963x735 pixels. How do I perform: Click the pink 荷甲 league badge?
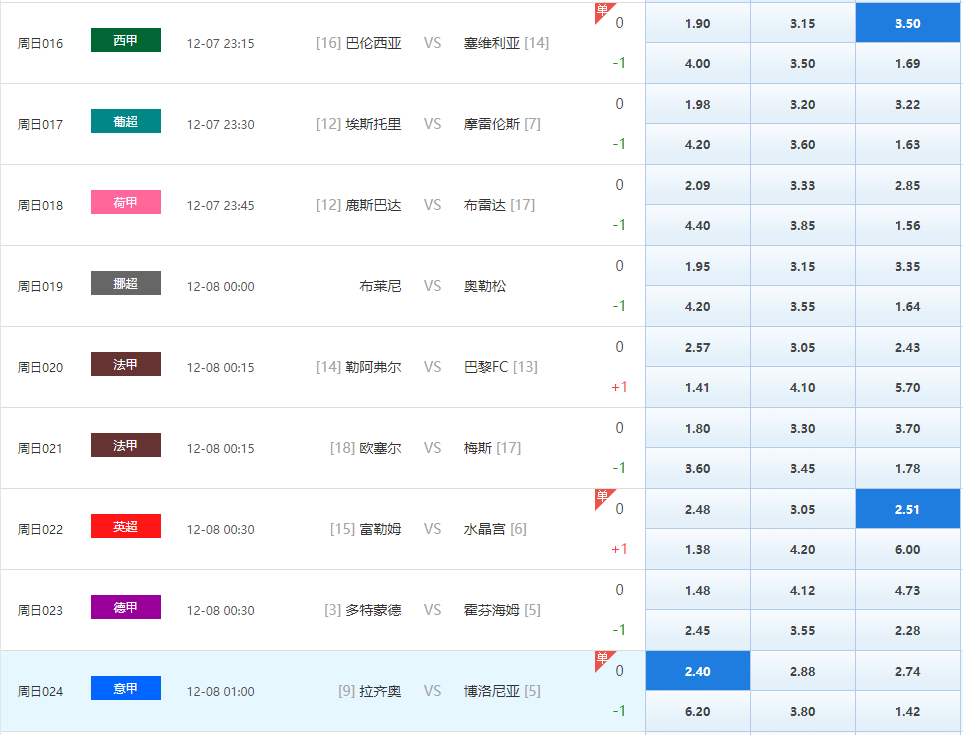pos(125,202)
